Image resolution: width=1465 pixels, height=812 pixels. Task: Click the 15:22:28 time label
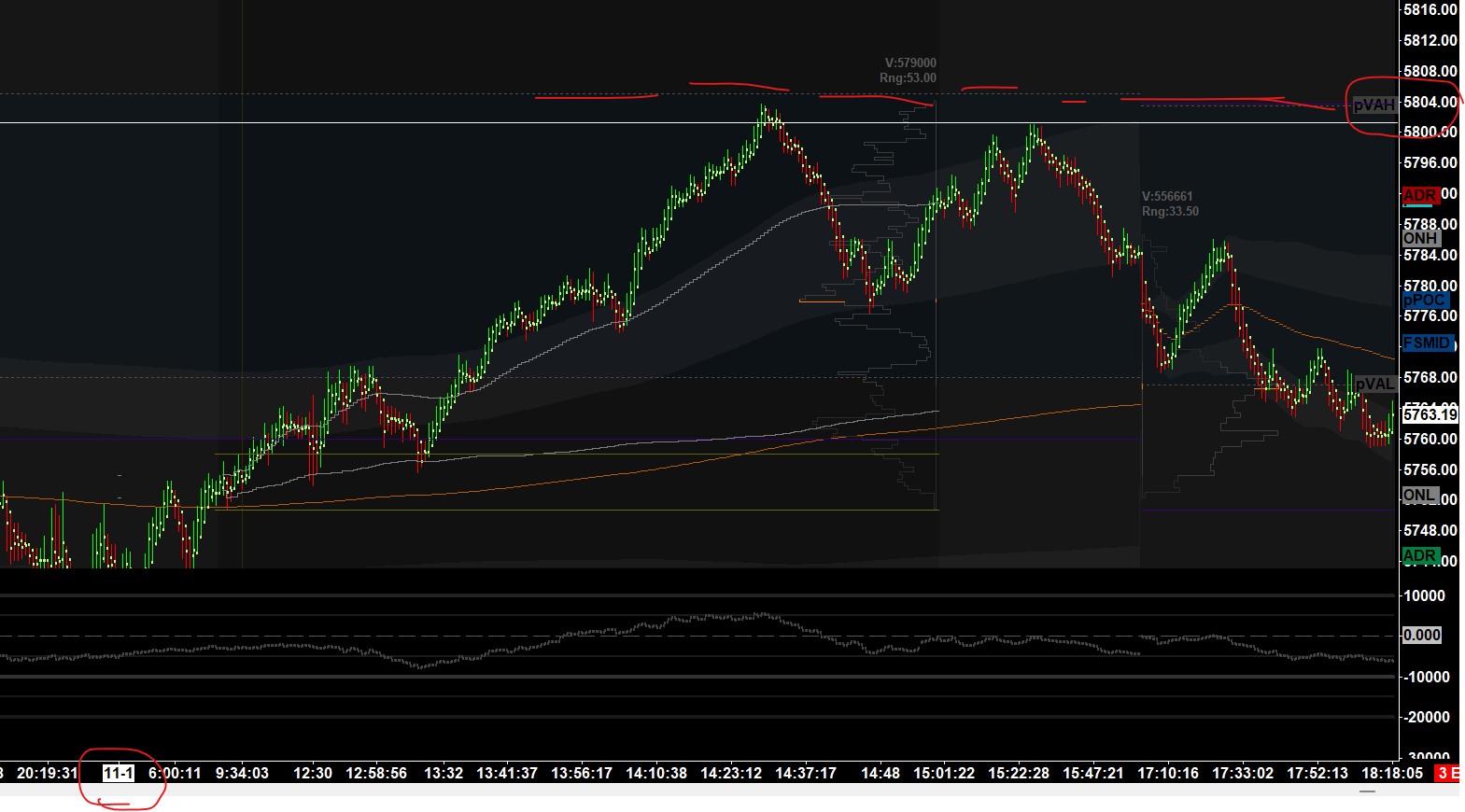pos(1019,773)
